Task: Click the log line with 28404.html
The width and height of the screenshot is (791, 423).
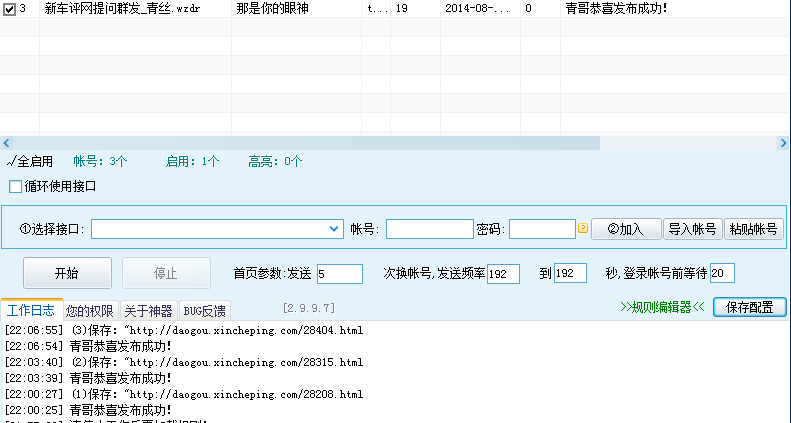Action: pyautogui.click(x=184, y=331)
